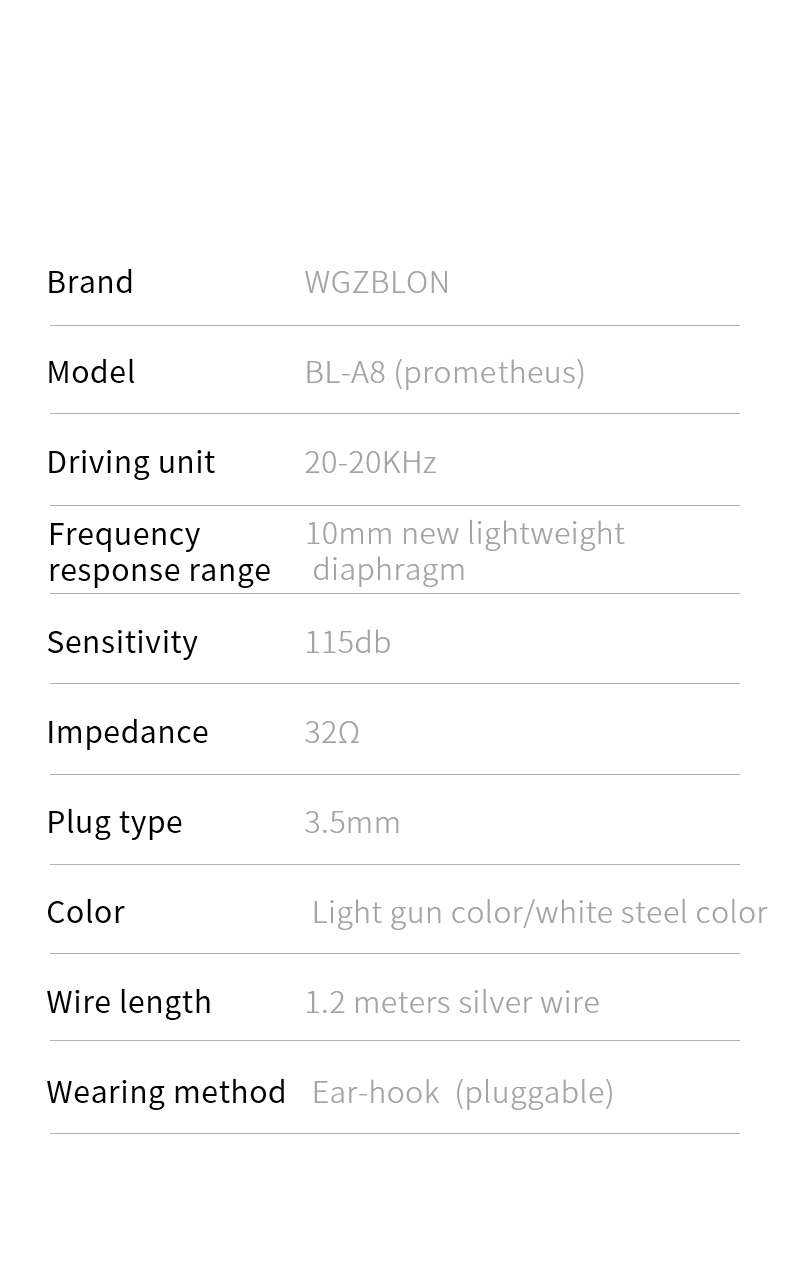The width and height of the screenshot is (790, 1279).
Task: Click the Model label
Action: (91, 372)
